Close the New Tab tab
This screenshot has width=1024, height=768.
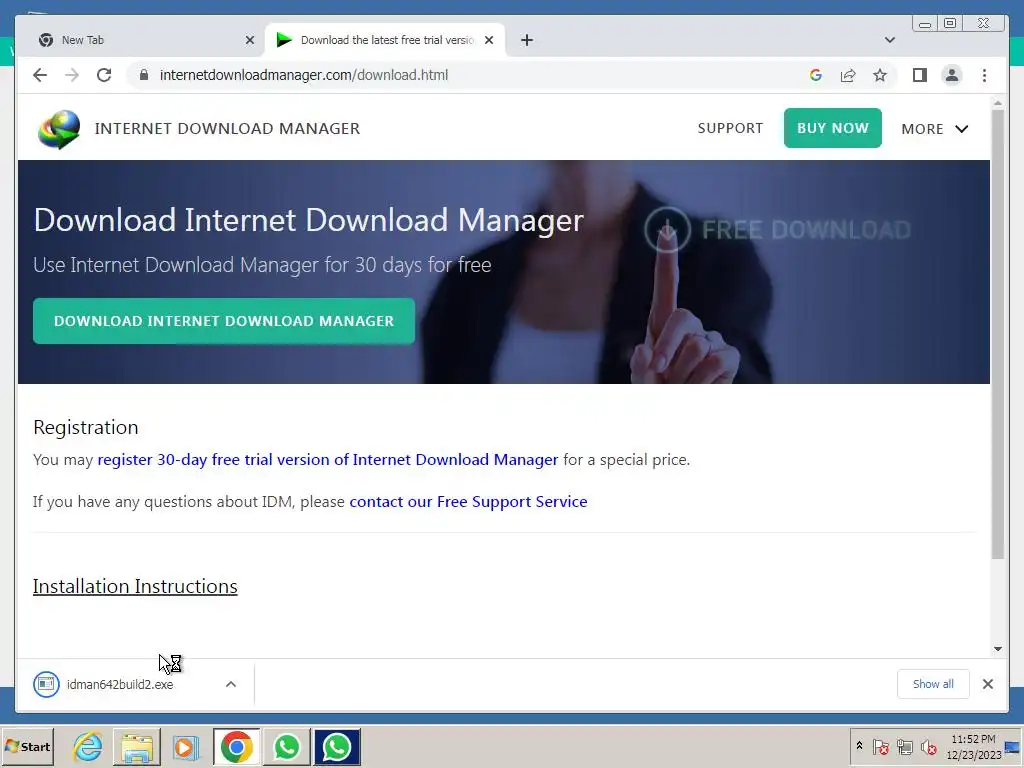(x=249, y=40)
